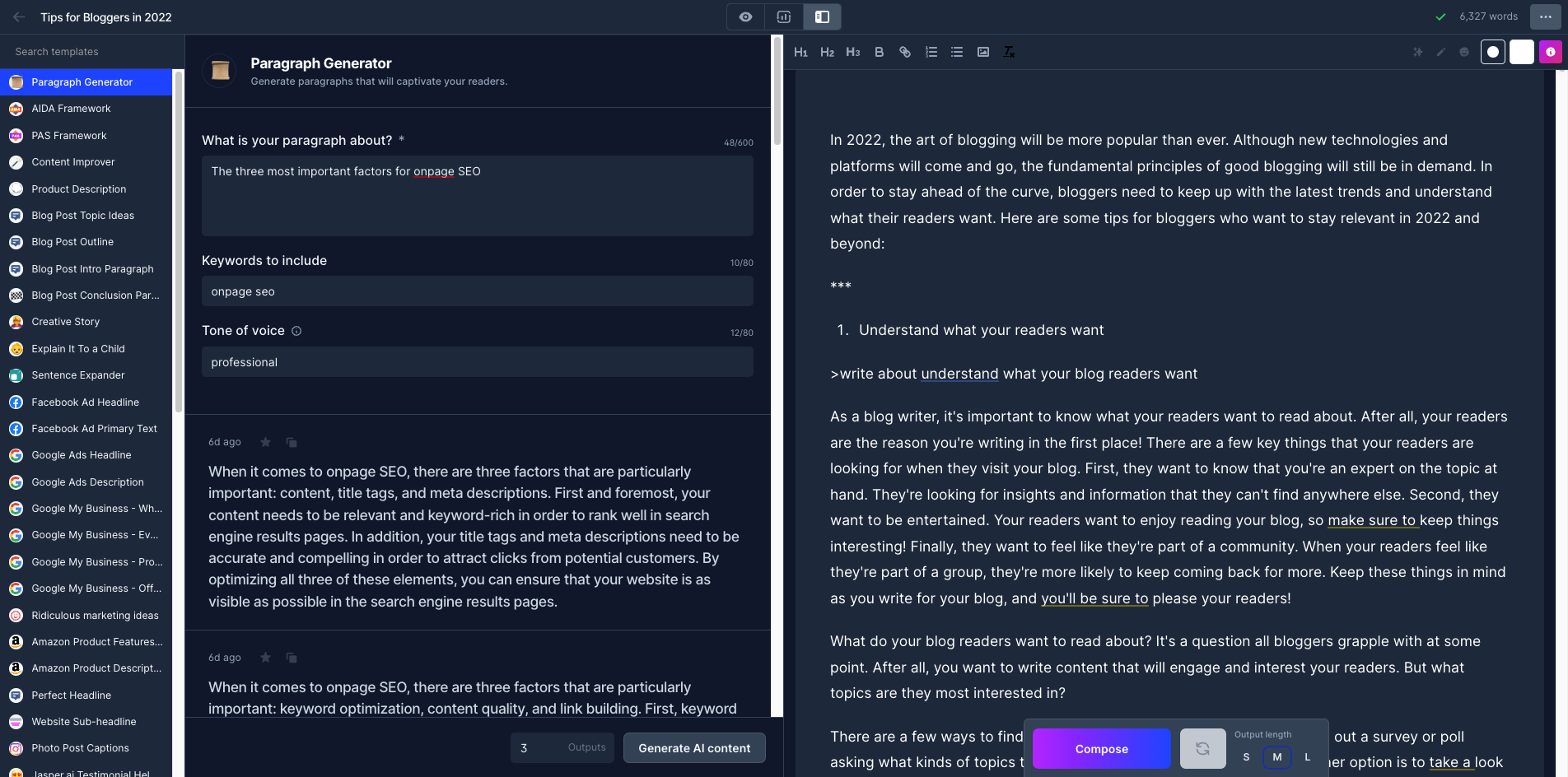
Task: Select Paragraph Generator template
Action: click(x=86, y=82)
